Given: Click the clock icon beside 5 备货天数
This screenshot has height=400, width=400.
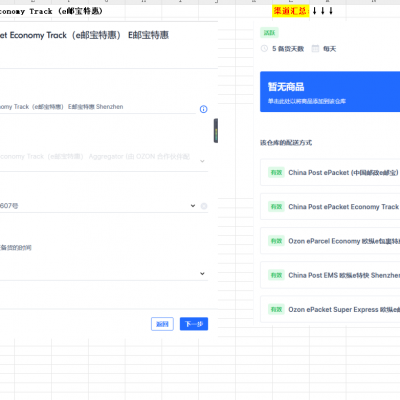Looking at the screenshot, I should click(264, 49).
